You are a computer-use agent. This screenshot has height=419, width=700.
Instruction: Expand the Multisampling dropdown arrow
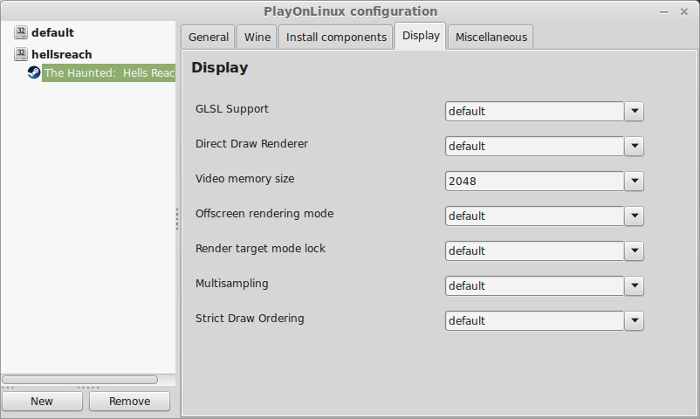[x=634, y=286]
